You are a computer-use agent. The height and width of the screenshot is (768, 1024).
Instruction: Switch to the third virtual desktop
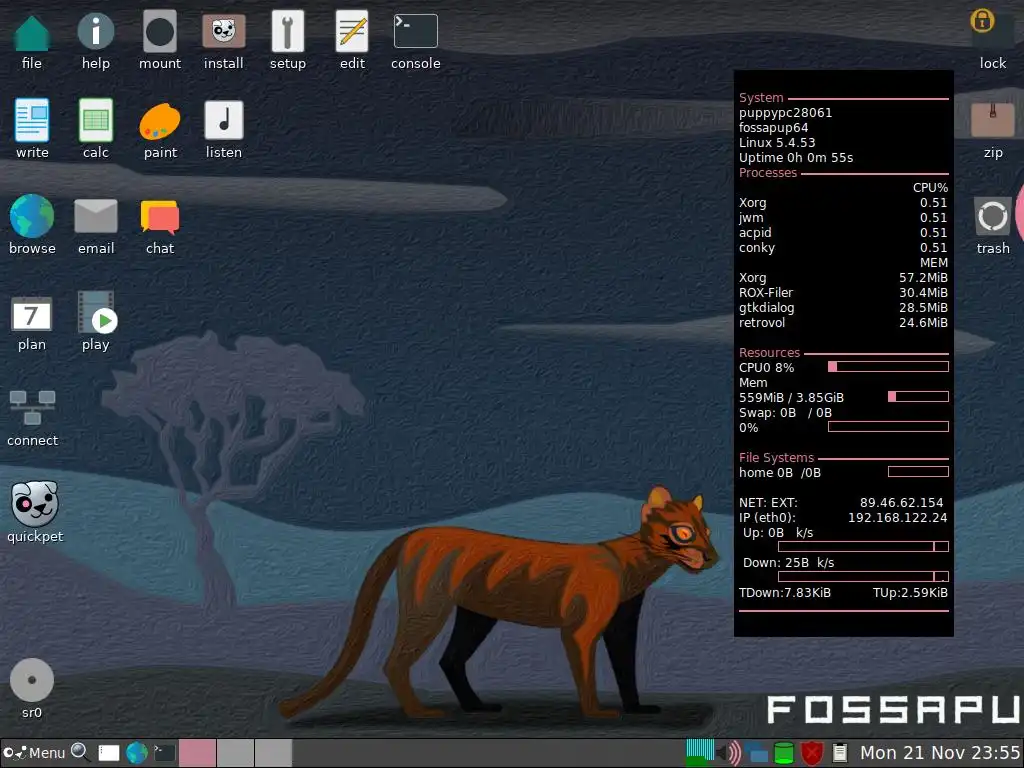(x=273, y=753)
